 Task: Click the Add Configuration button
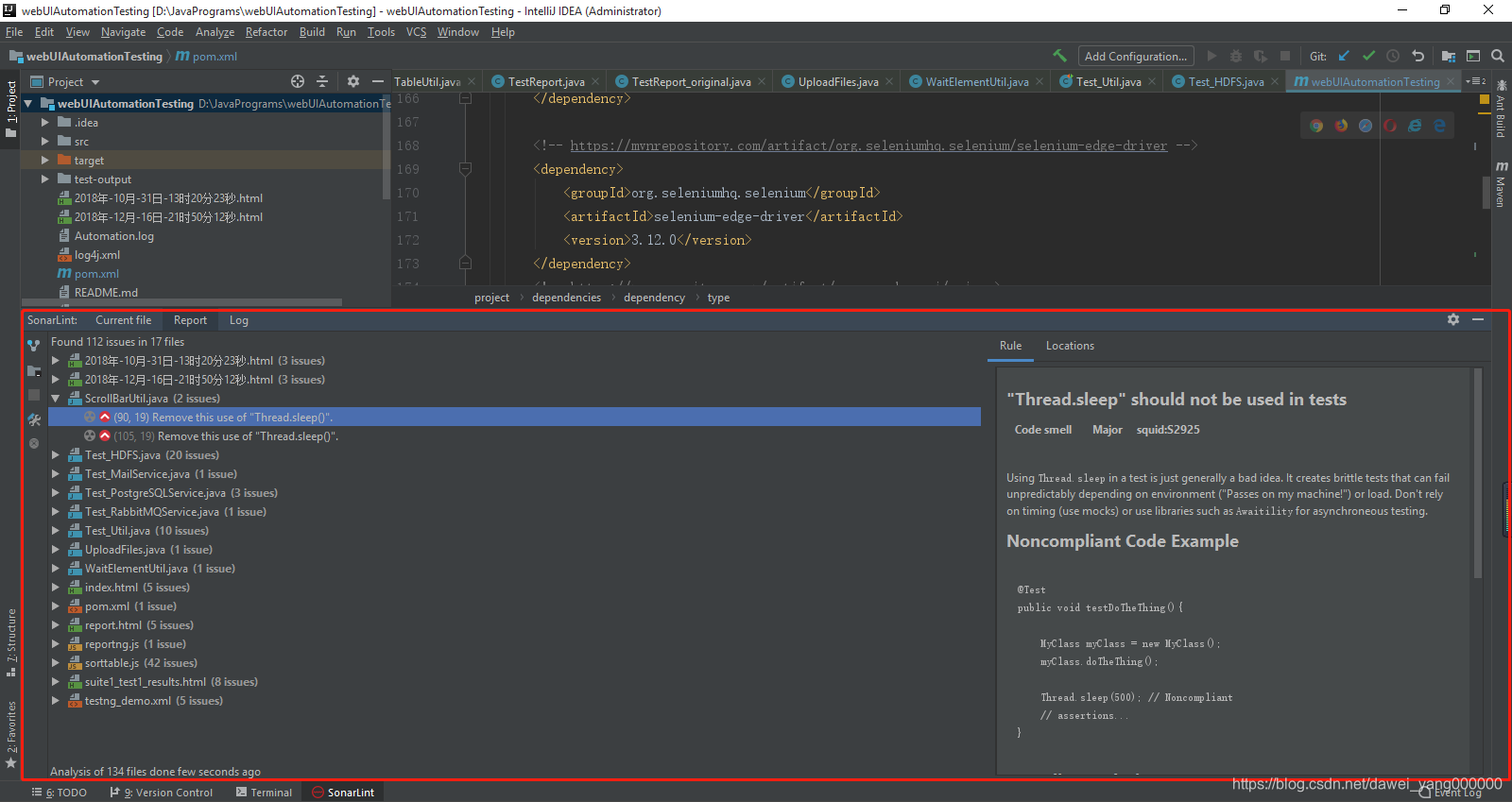click(x=1135, y=56)
